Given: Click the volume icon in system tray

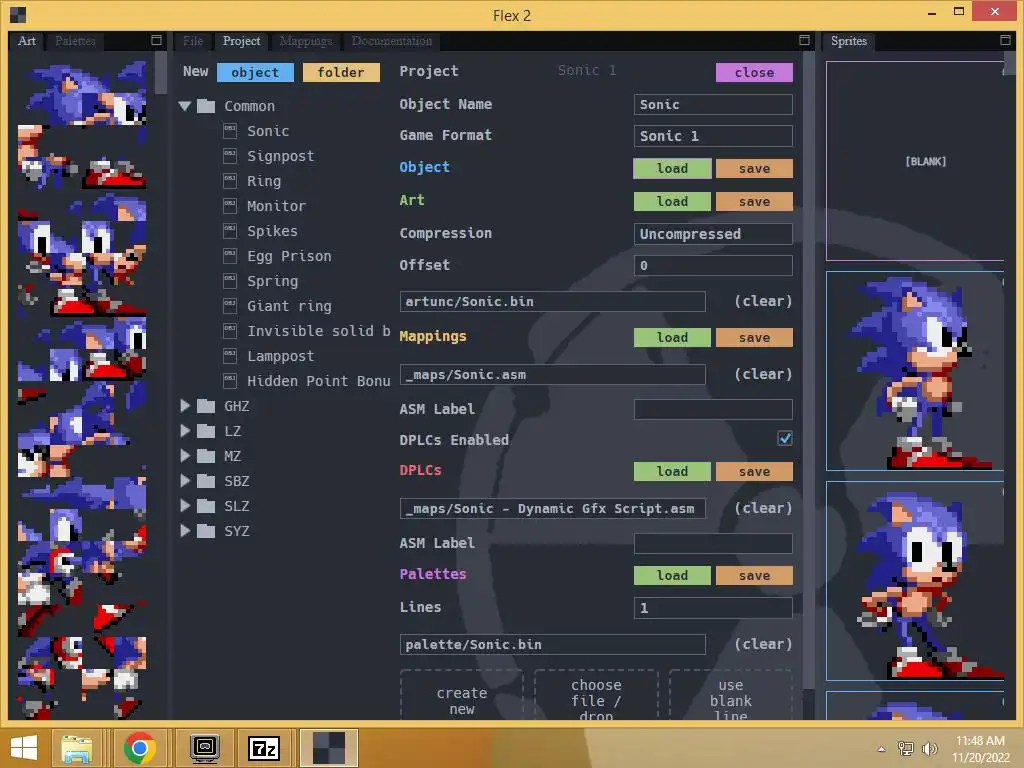Looking at the screenshot, I should pyautogui.click(x=929, y=748).
